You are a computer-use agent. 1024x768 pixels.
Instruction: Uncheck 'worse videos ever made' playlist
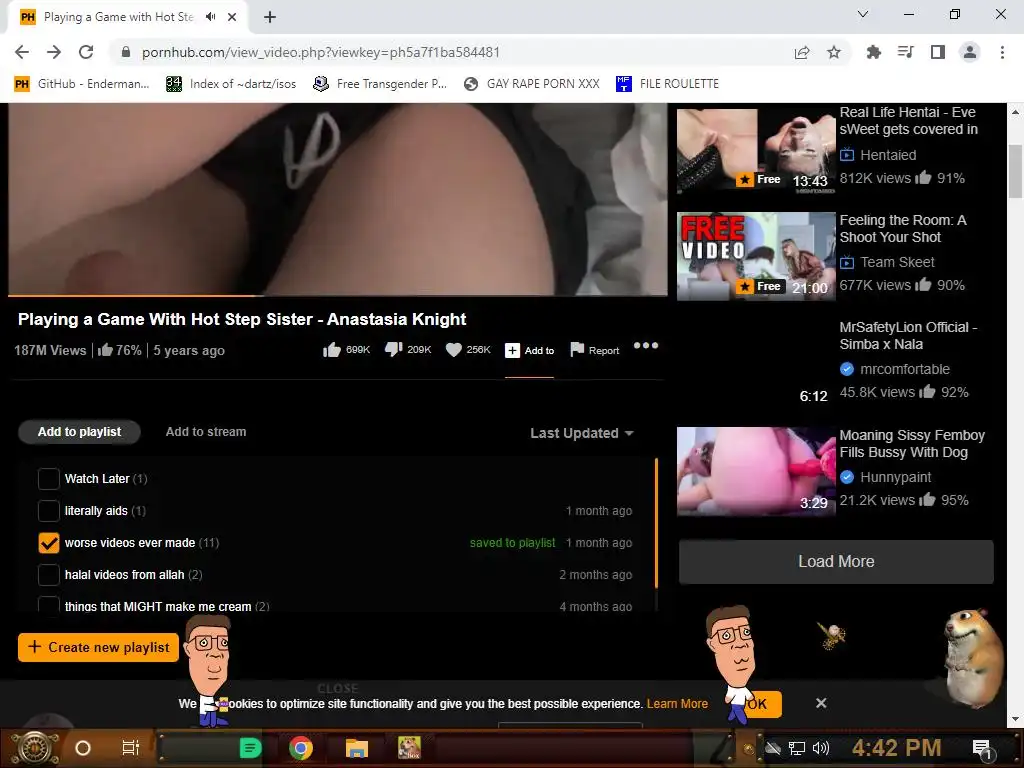tap(48, 543)
